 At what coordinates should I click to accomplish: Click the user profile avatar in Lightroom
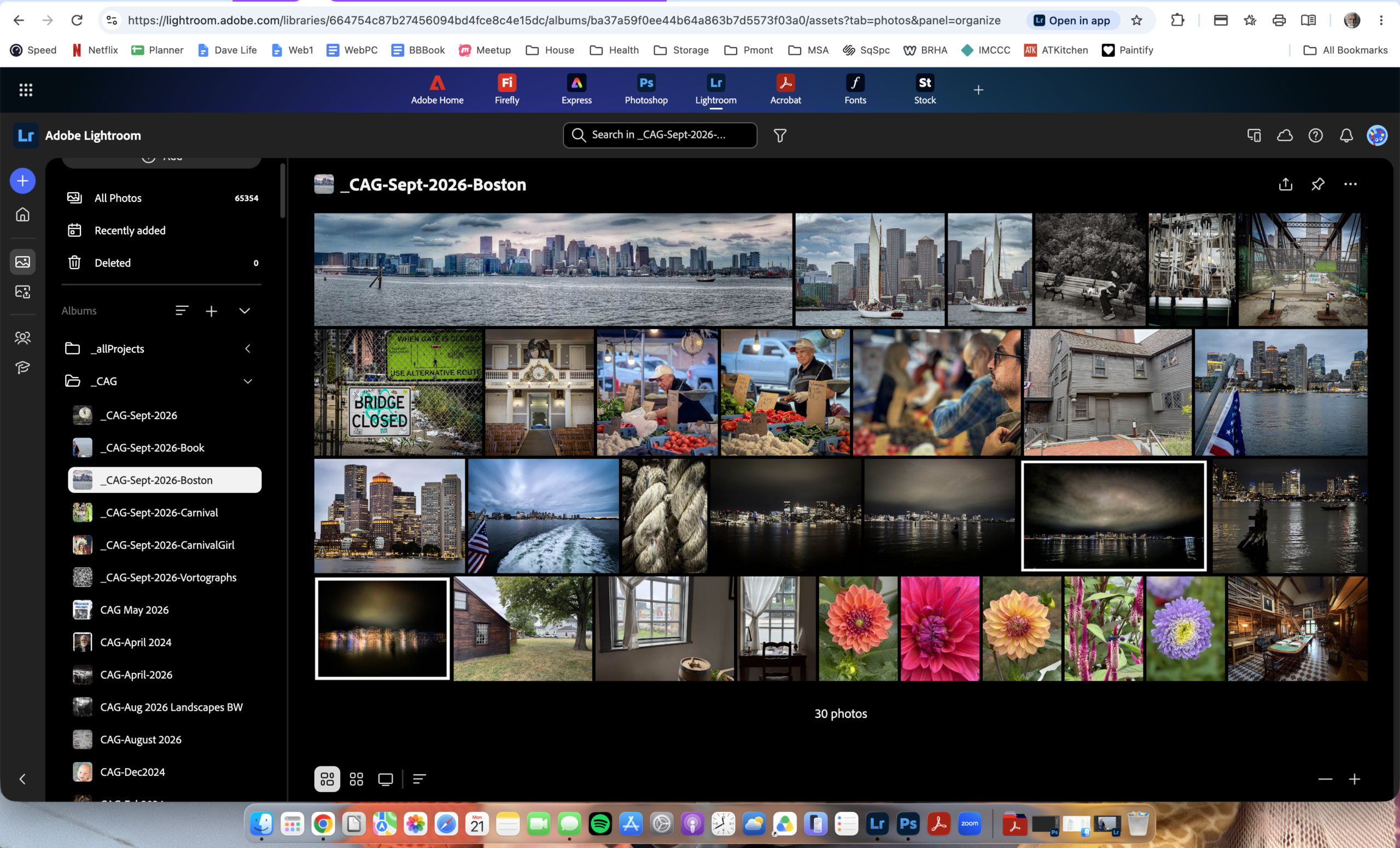[1377, 135]
